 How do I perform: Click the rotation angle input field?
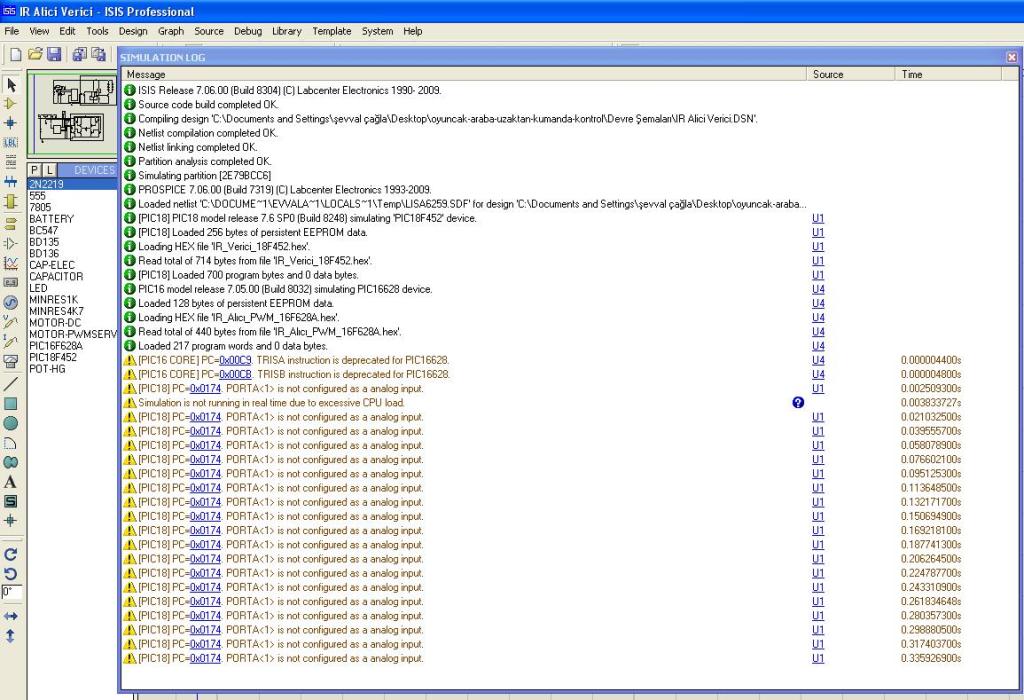tap(12, 593)
